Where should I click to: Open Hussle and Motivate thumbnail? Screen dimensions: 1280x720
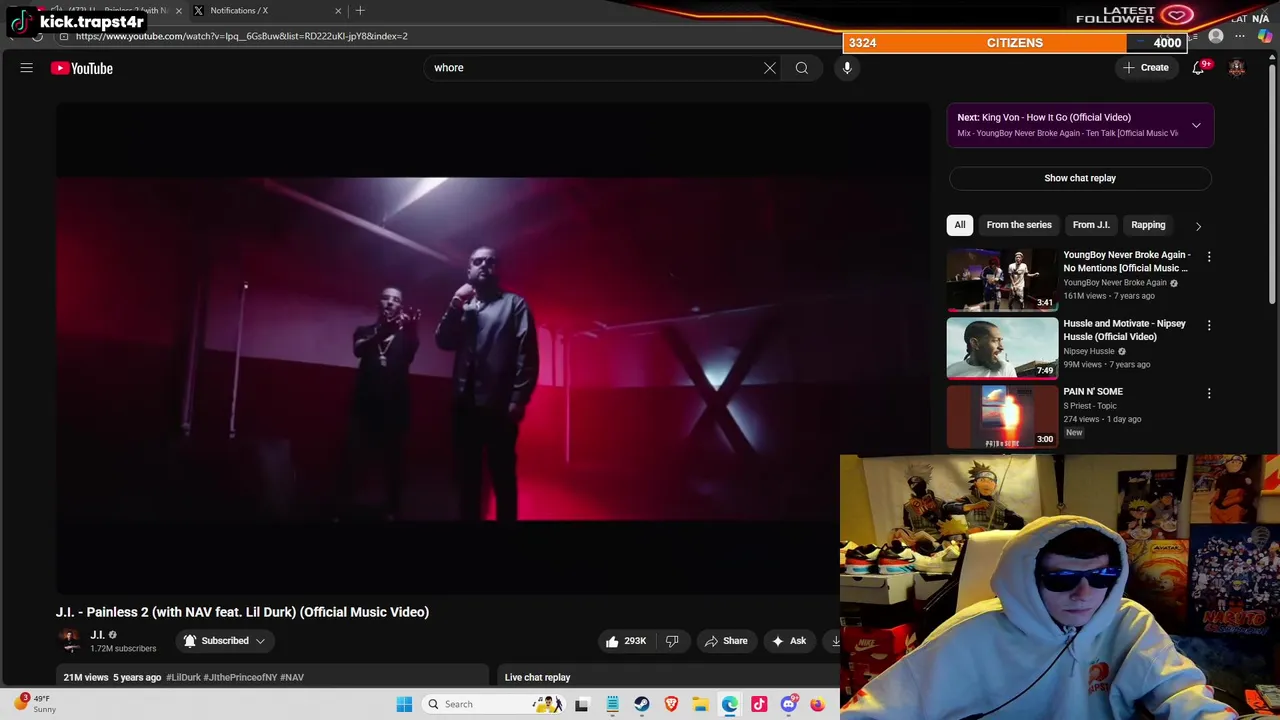tap(1002, 349)
